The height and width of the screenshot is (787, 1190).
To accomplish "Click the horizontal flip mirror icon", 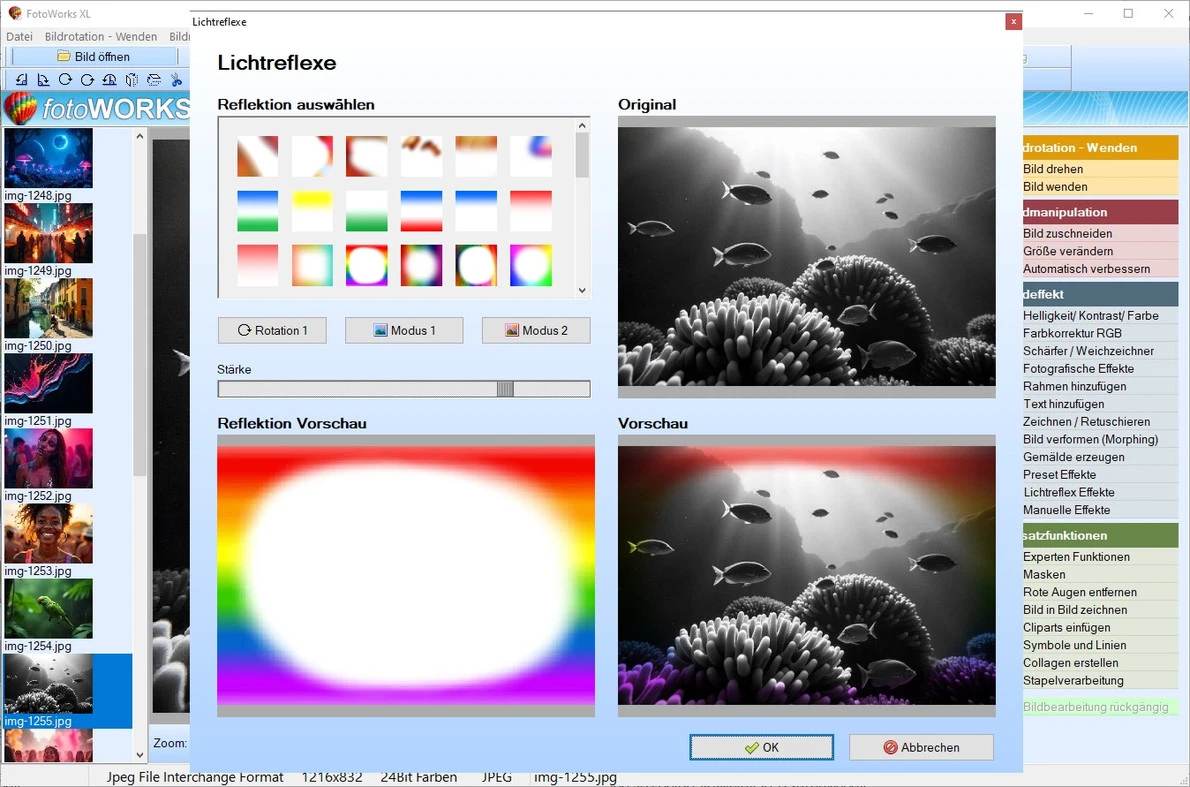I will tap(132, 80).
